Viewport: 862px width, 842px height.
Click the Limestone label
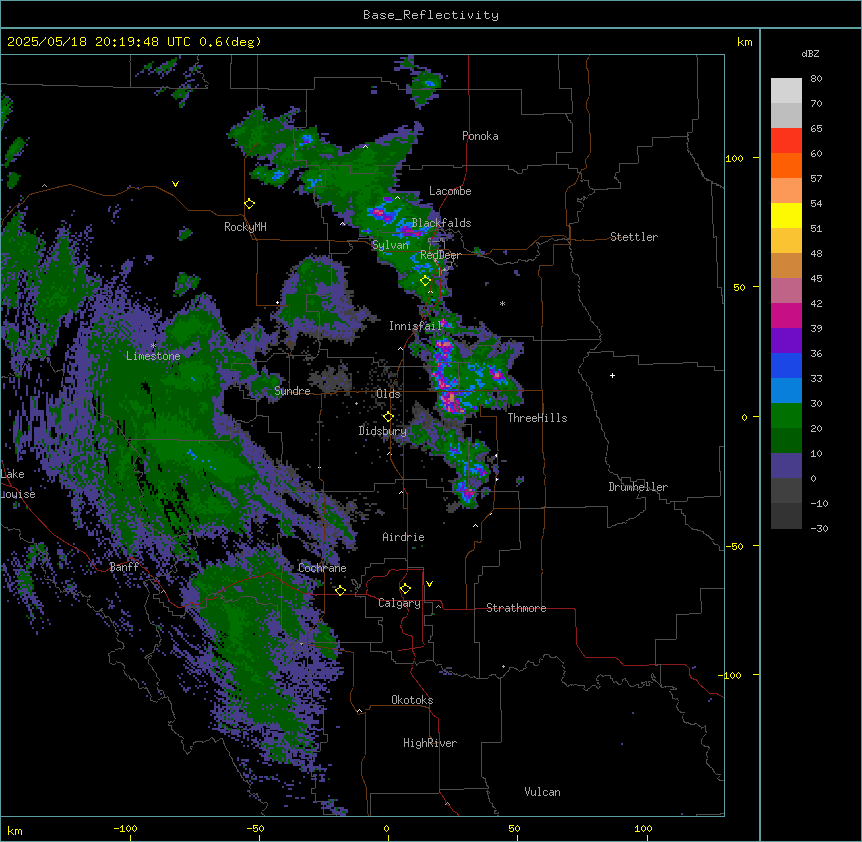click(x=153, y=356)
